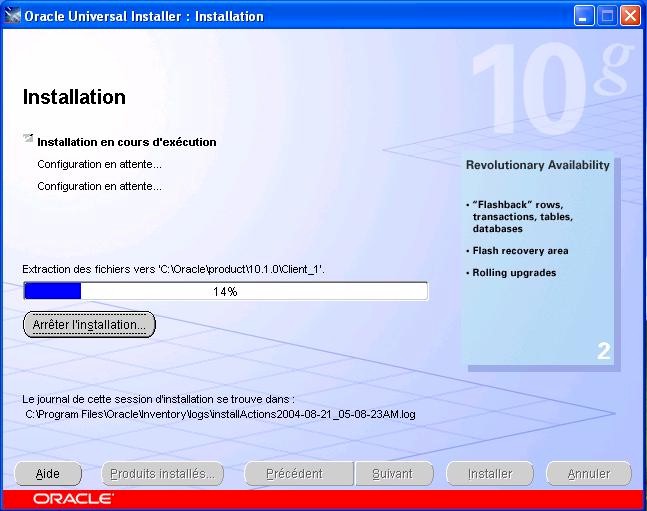
Task: Click the installActions log file path
Action: [220, 413]
